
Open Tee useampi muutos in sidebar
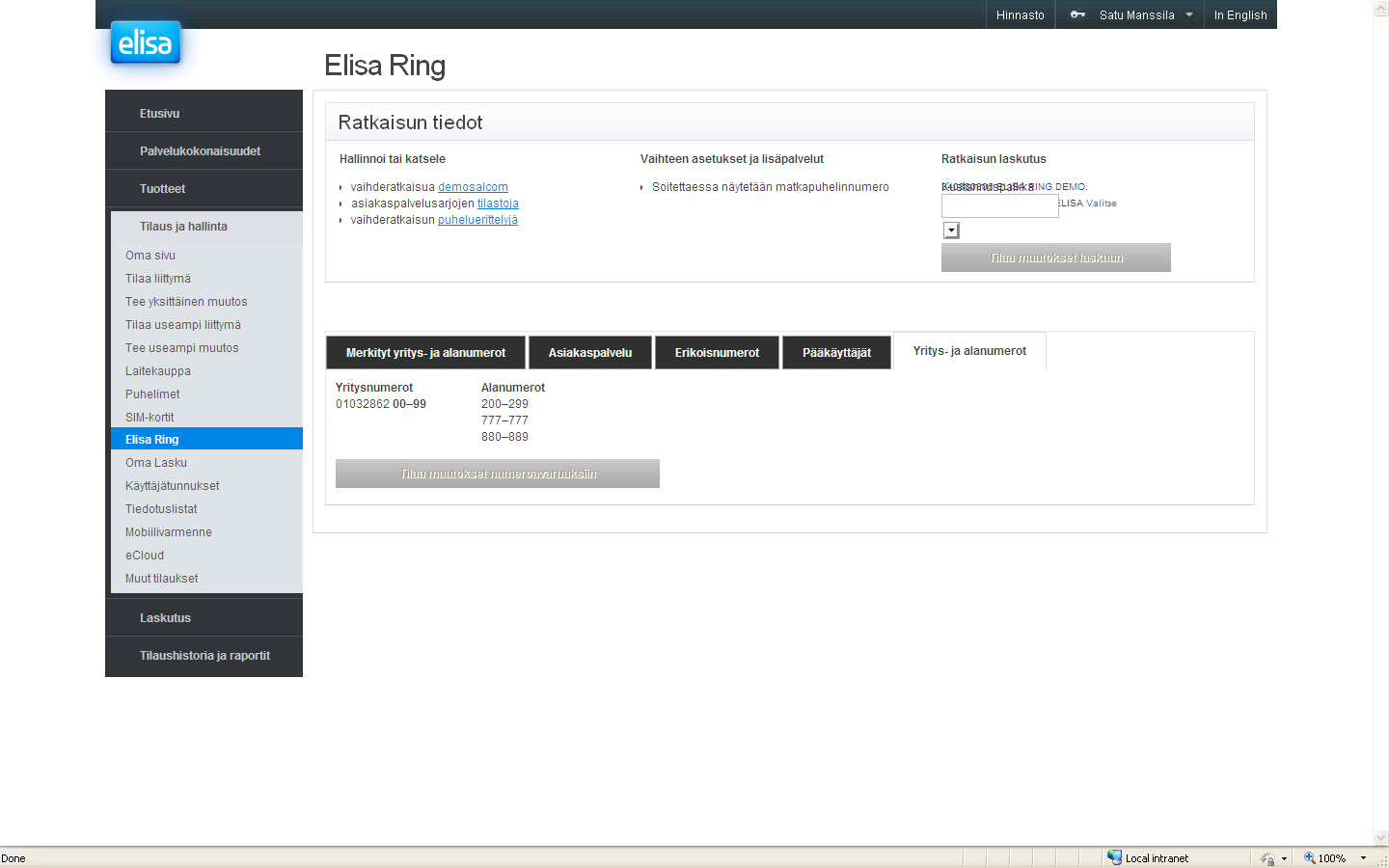[182, 348]
